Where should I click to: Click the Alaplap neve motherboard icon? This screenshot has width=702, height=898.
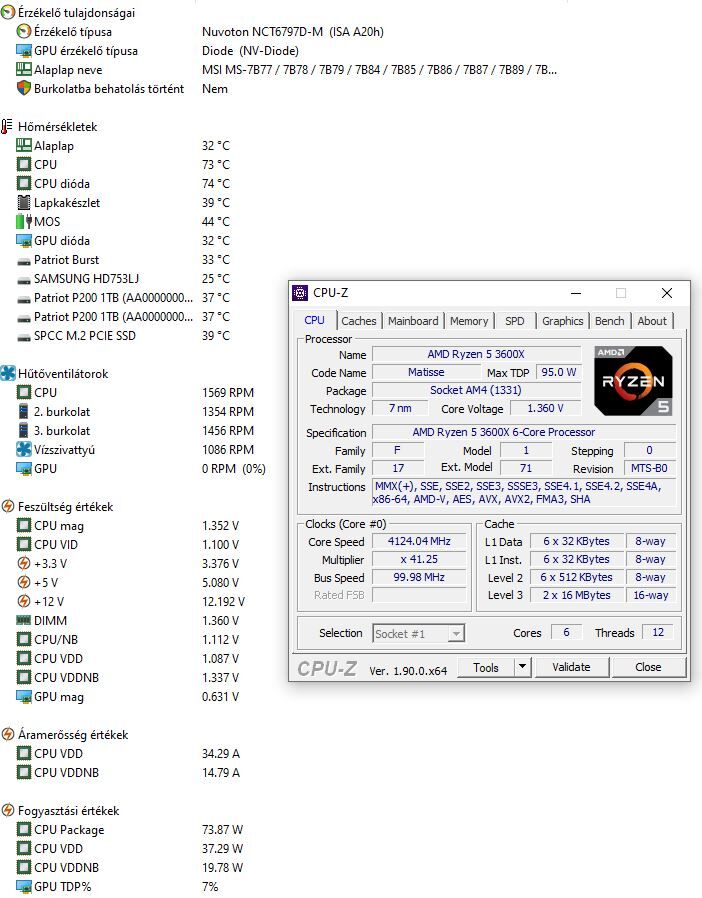click(x=23, y=70)
